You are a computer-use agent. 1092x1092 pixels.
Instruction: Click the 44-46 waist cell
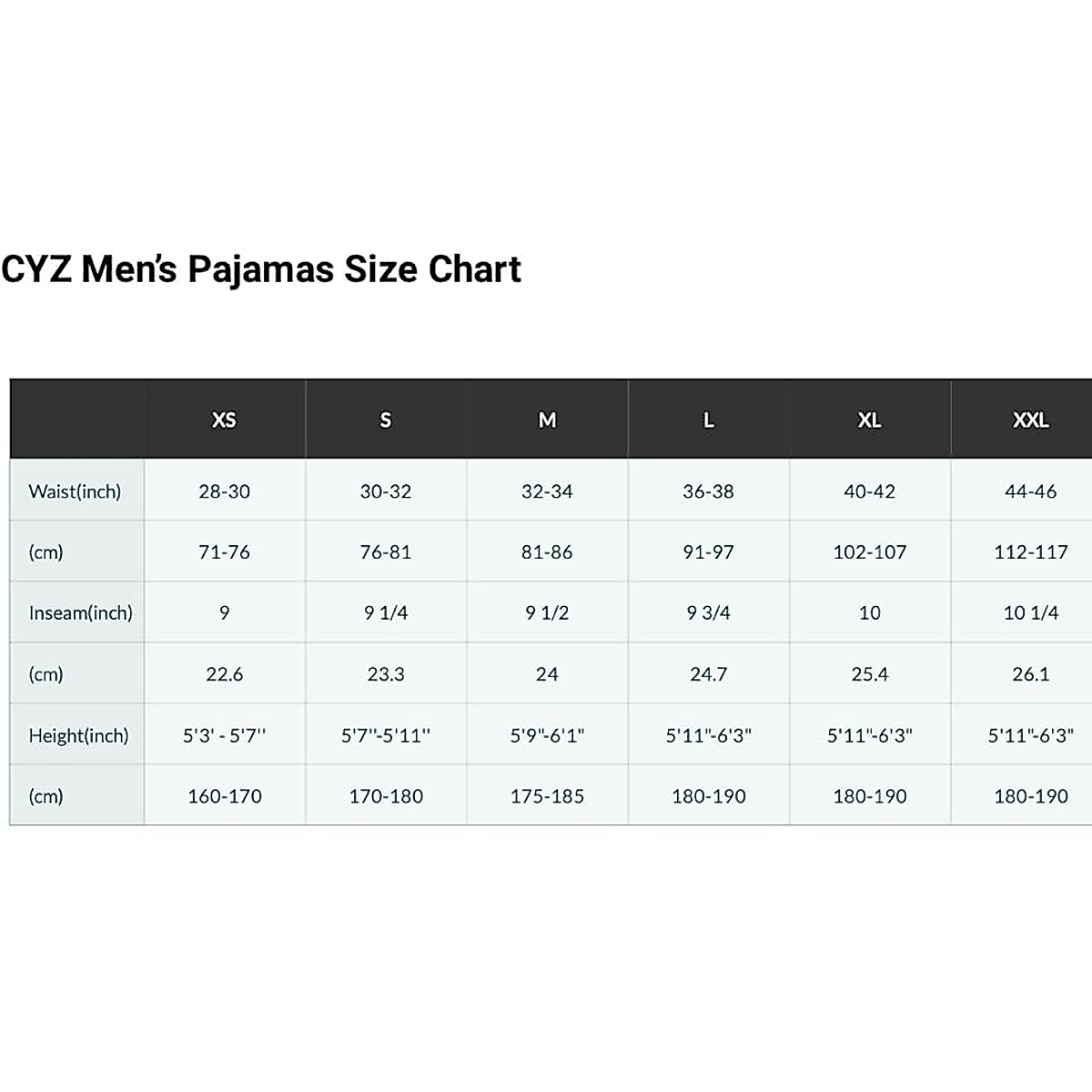coord(1030,491)
